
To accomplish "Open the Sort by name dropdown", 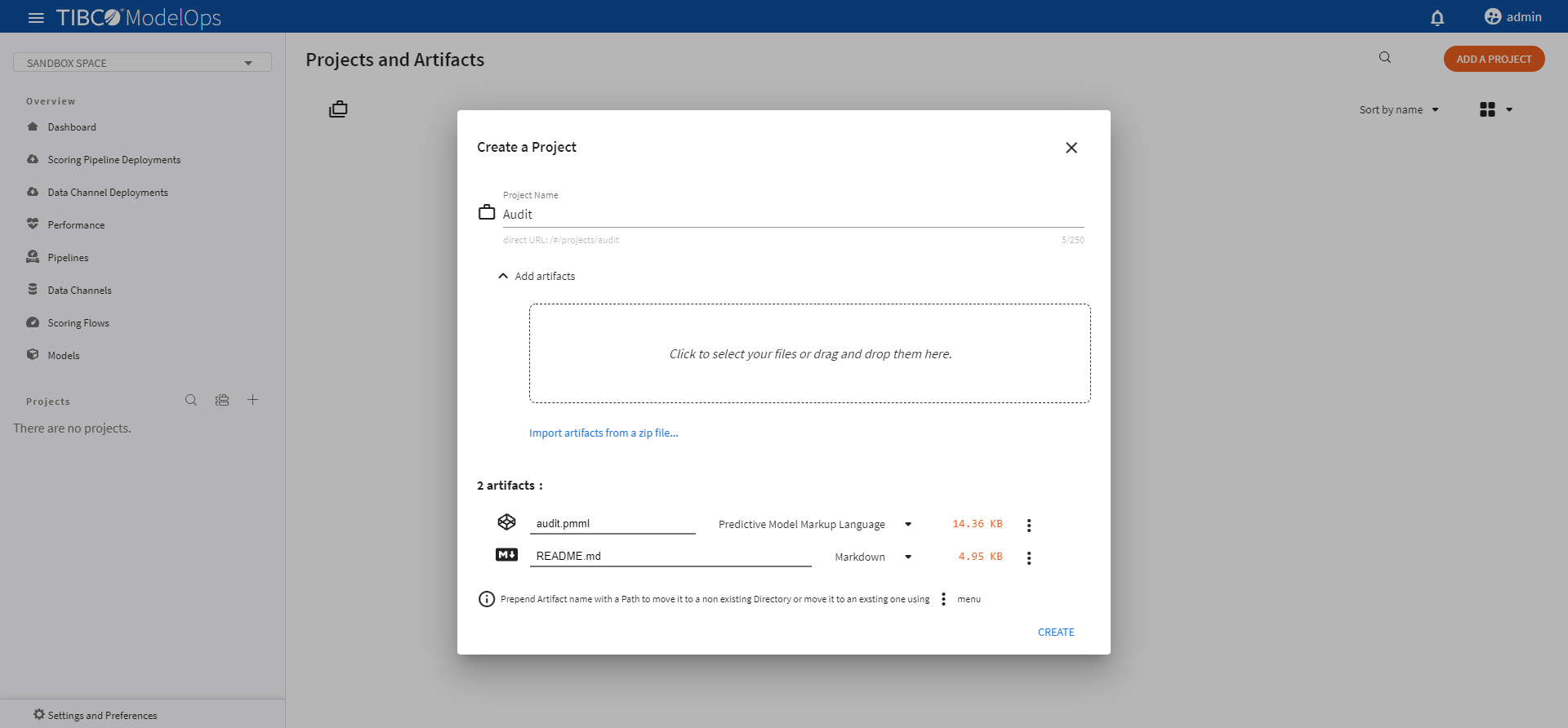I will click(1399, 110).
